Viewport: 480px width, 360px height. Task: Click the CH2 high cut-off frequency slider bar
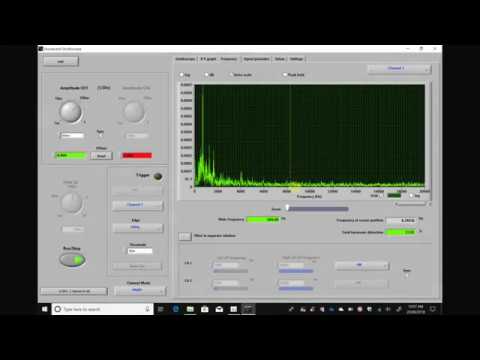point(296,289)
